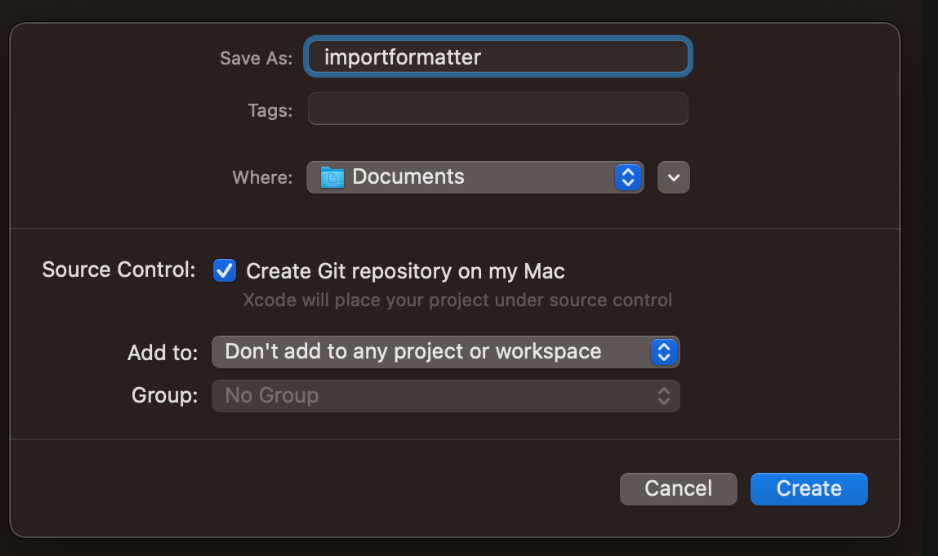Click the blue arrows on Where popup
938x556 pixels.
(x=628, y=177)
